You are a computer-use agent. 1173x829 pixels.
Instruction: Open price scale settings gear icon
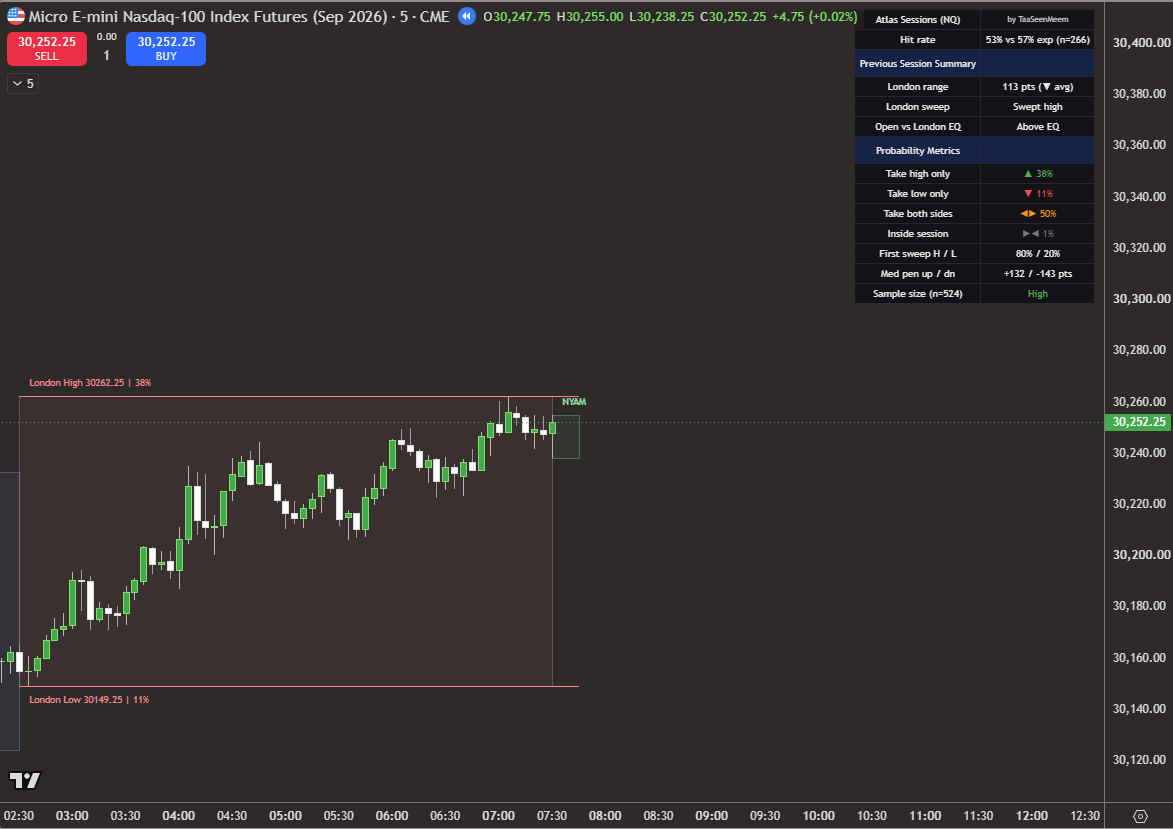click(x=1140, y=816)
